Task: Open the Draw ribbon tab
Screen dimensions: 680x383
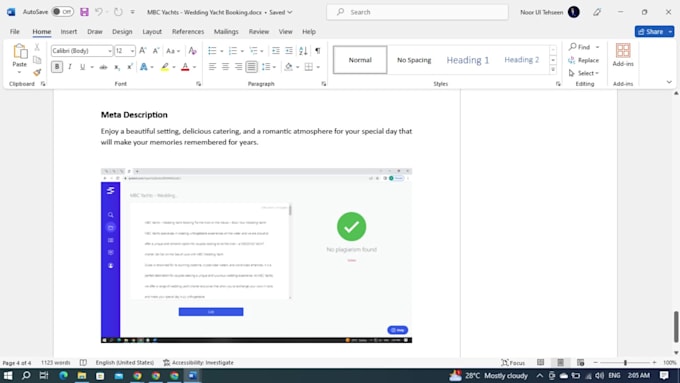Action: (x=95, y=32)
